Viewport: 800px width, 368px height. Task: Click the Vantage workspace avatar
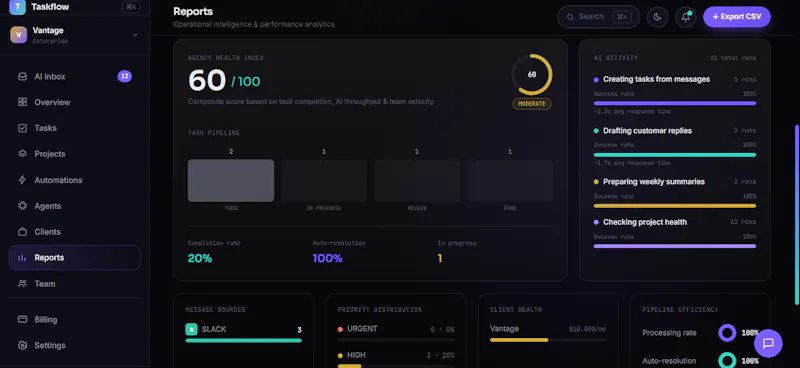pyautogui.click(x=18, y=35)
